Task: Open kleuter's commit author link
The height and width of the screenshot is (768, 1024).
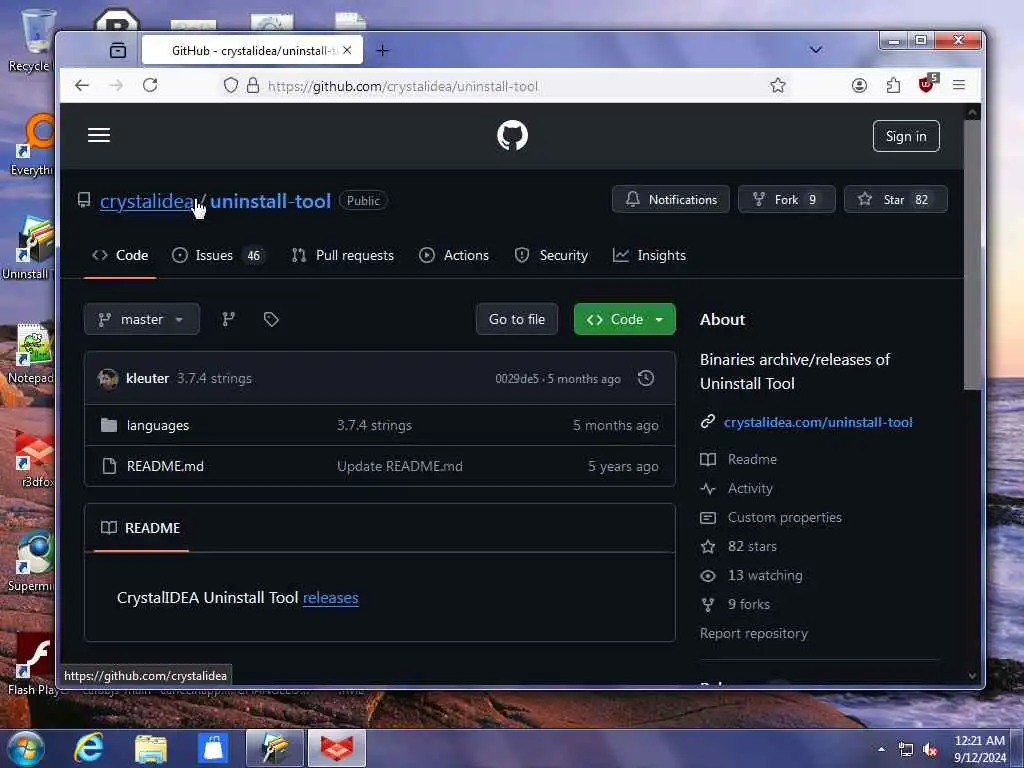Action: click(148, 379)
